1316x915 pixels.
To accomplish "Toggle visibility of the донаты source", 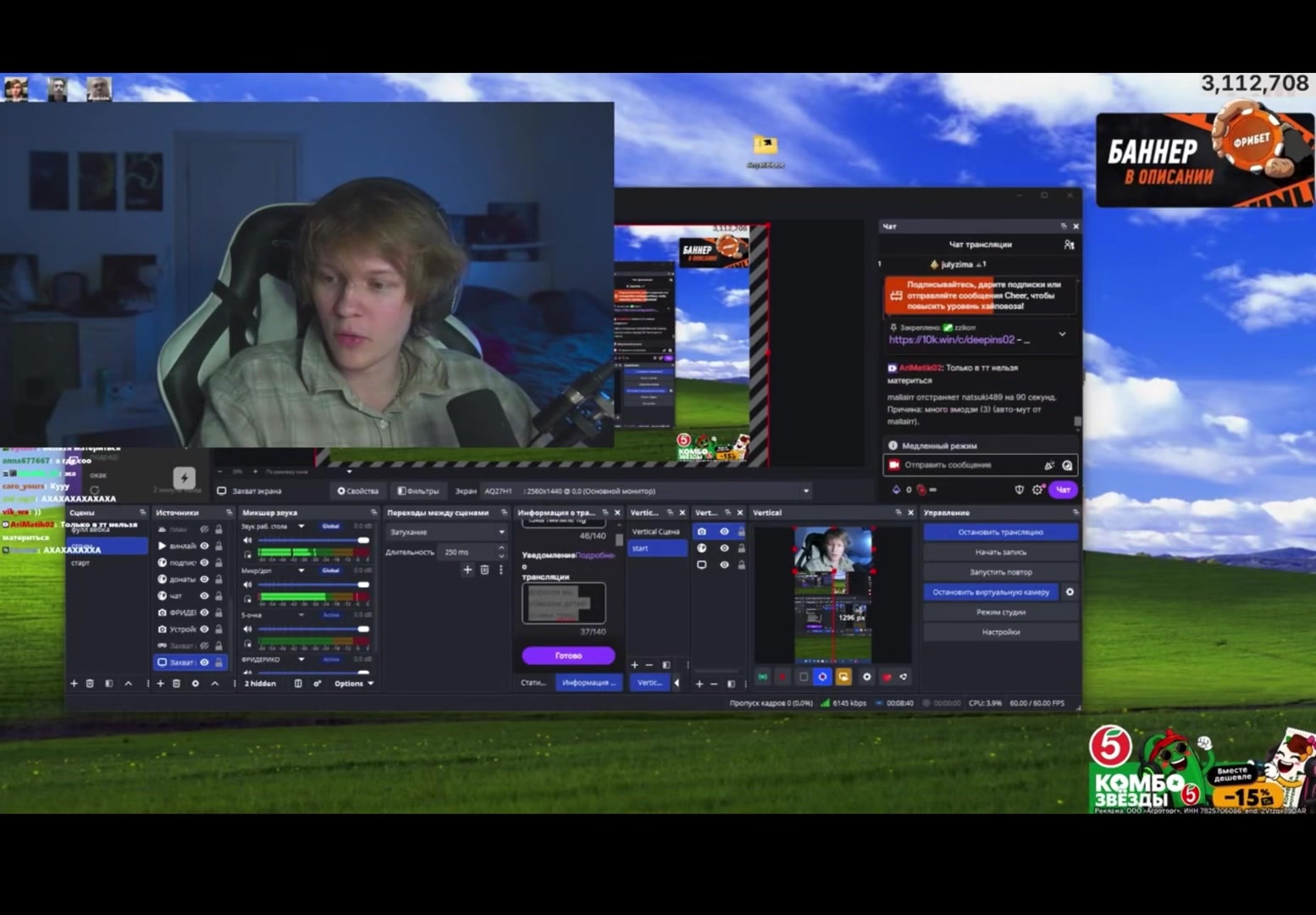I will [x=204, y=579].
